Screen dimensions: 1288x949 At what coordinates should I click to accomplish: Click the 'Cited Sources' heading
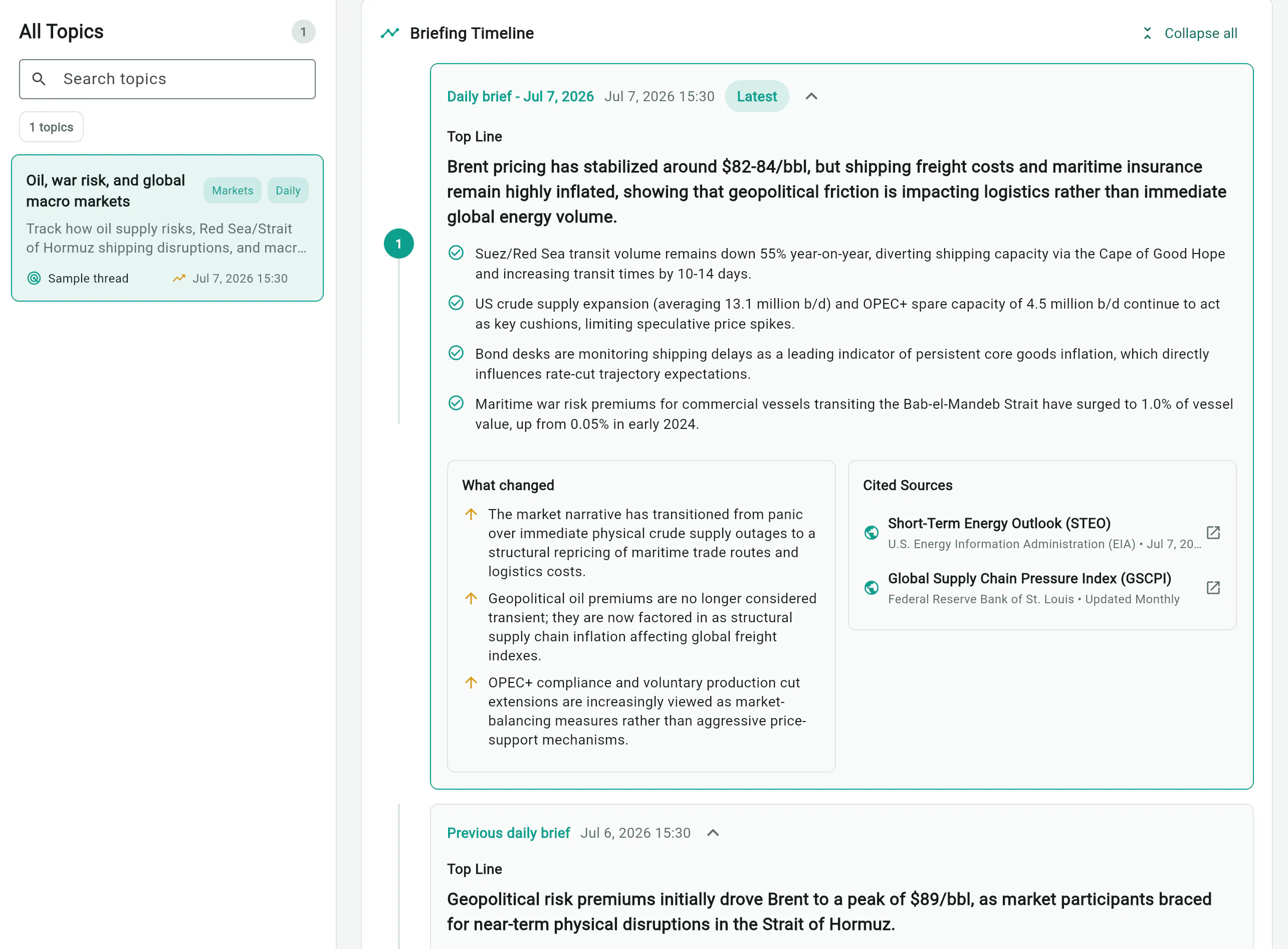tap(908, 486)
